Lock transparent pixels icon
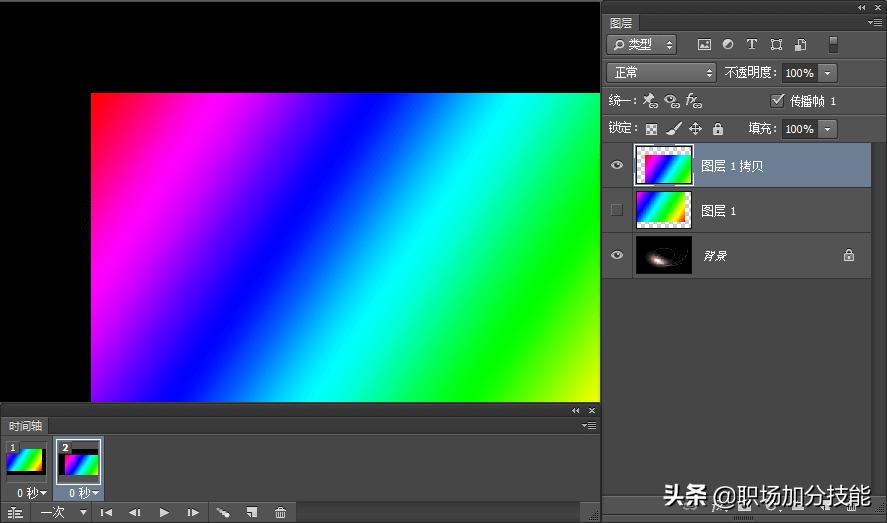Screen dimensions: 887x523 (x=652, y=129)
